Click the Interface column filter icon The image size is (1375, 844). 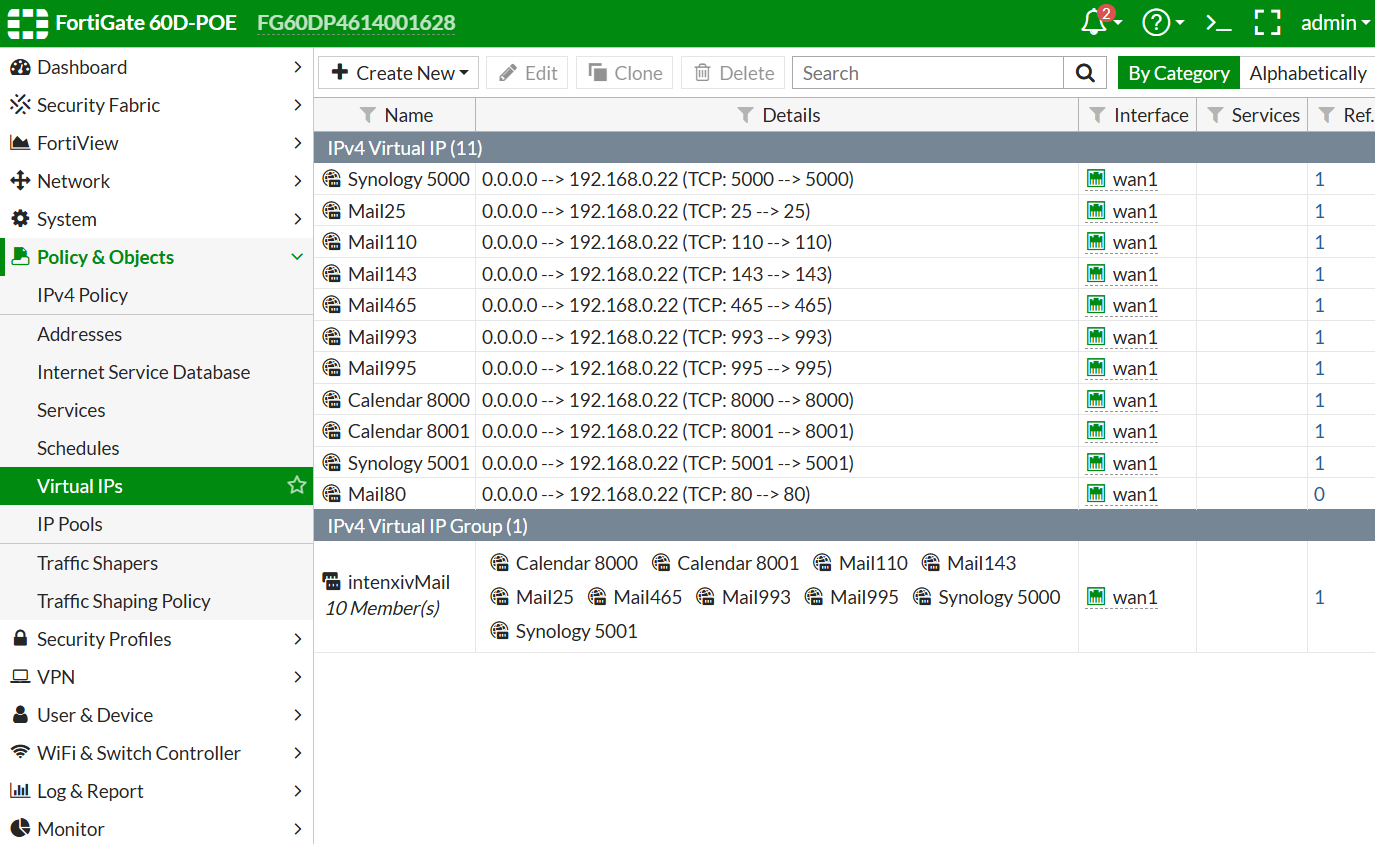pos(1097,115)
